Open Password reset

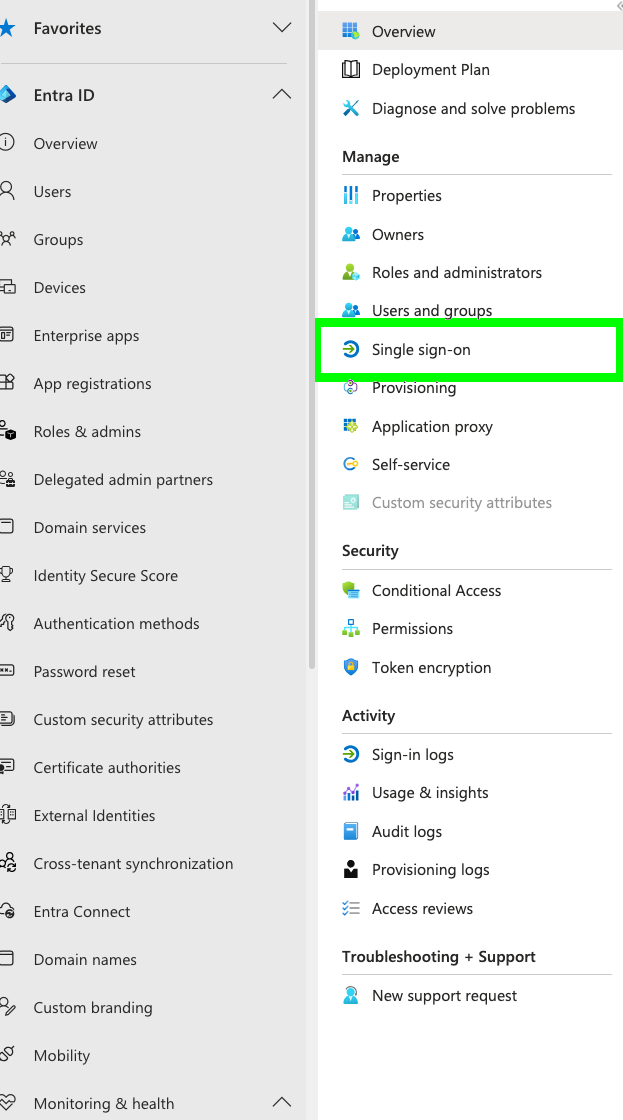[84, 671]
